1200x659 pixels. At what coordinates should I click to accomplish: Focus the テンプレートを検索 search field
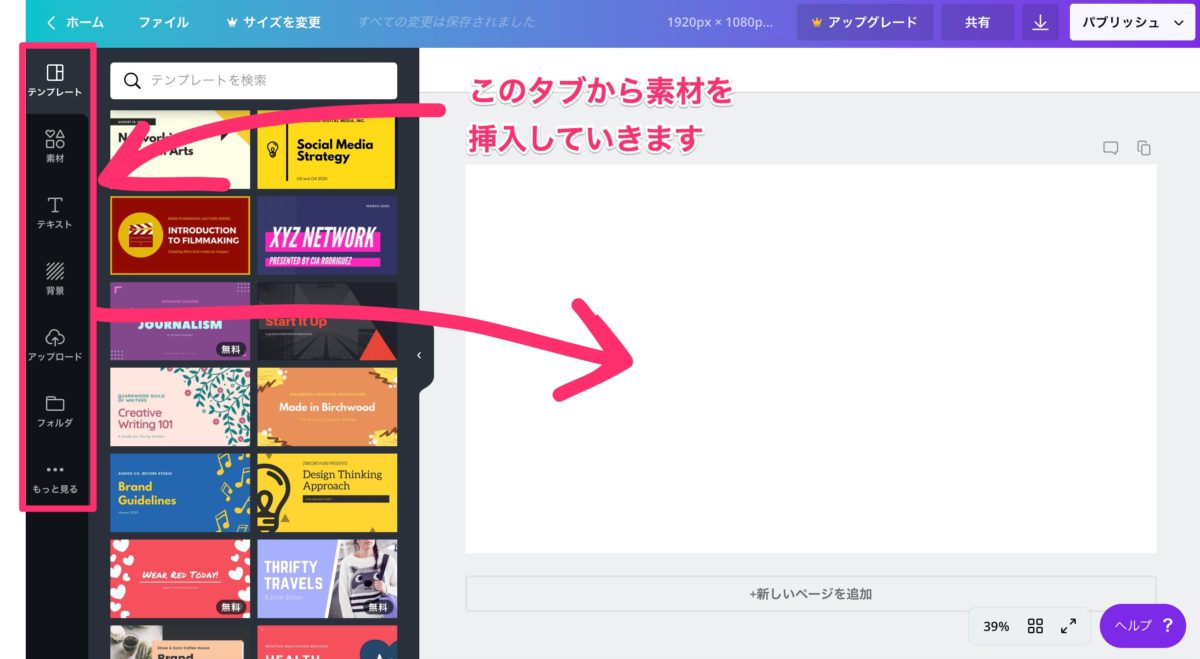[254, 81]
